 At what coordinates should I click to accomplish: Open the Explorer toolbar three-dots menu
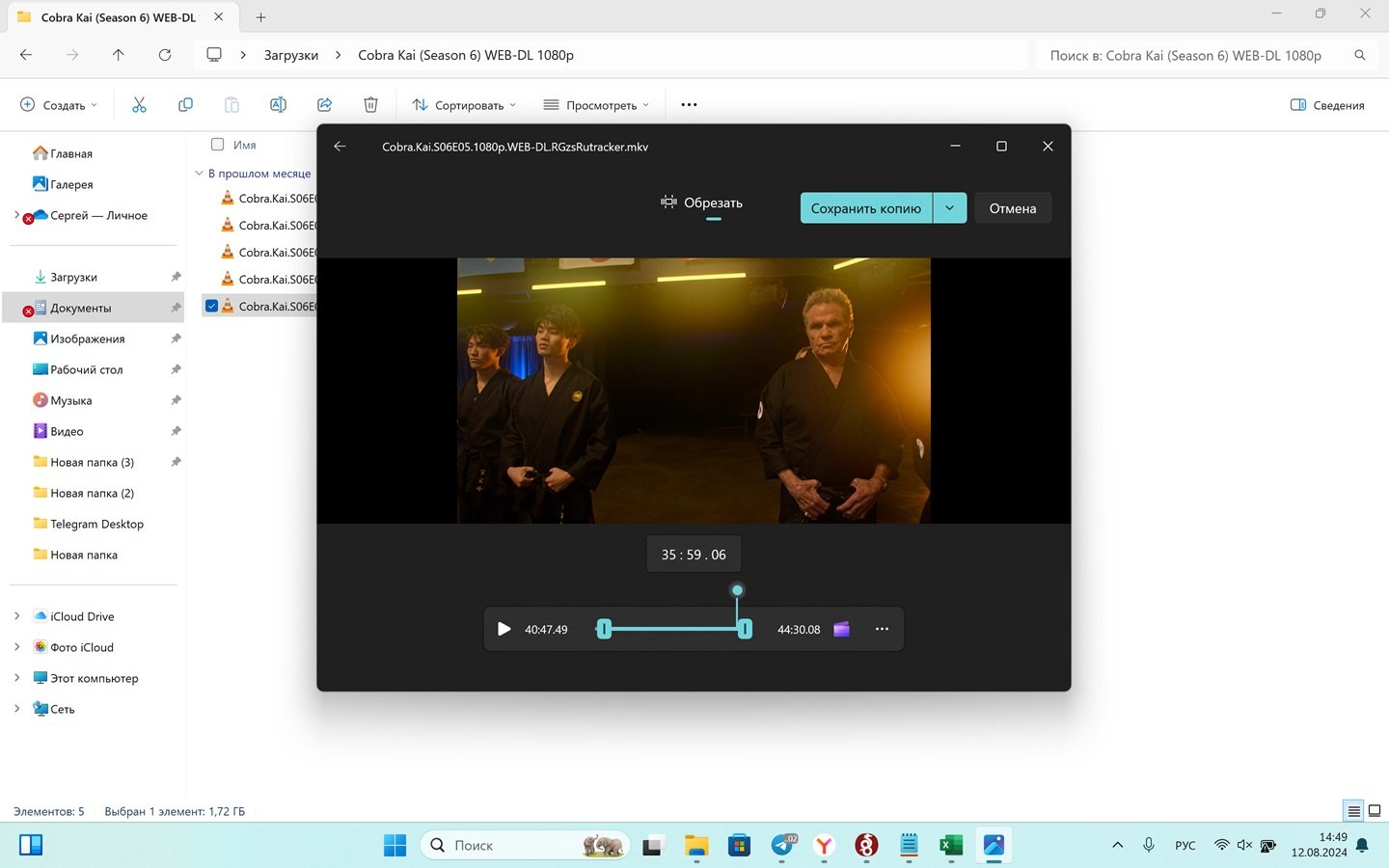point(689,105)
